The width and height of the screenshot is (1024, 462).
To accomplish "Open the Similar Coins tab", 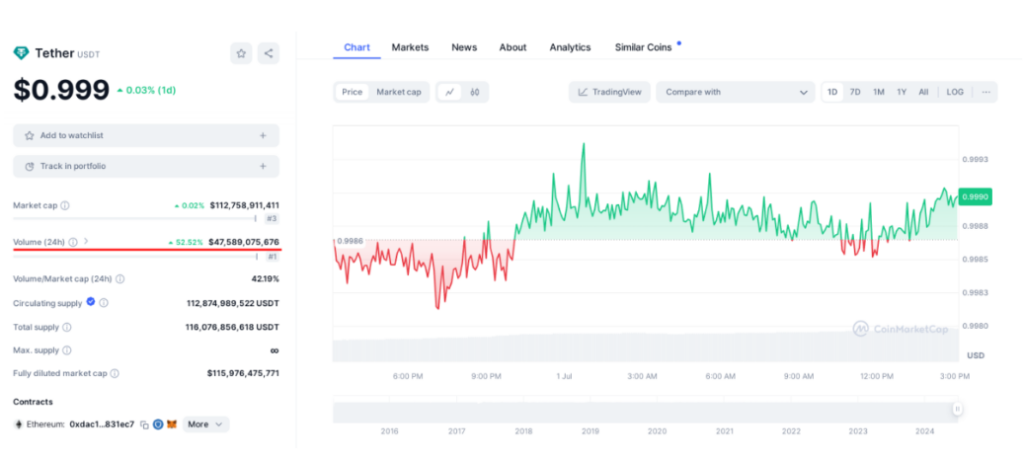I will pos(643,47).
